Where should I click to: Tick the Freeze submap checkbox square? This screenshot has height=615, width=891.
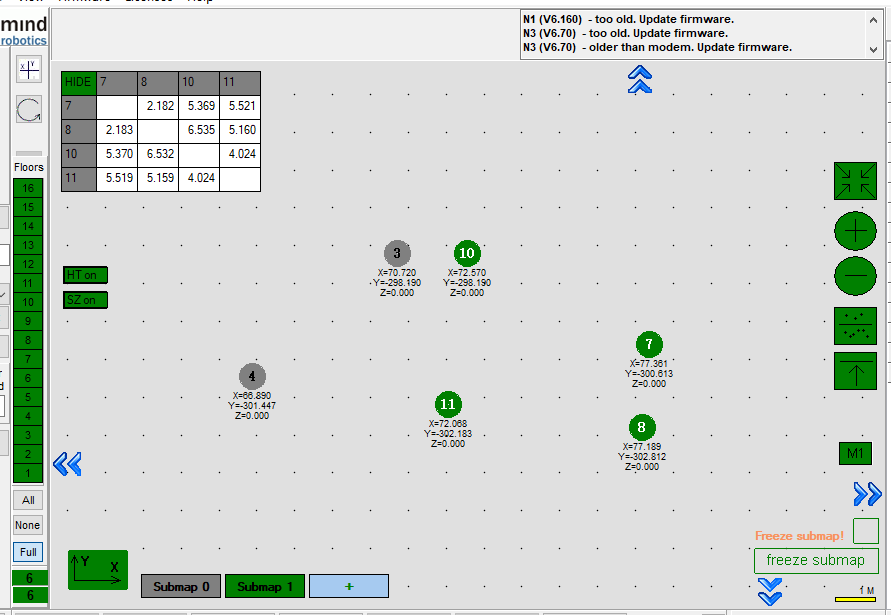(x=865, y=531)
